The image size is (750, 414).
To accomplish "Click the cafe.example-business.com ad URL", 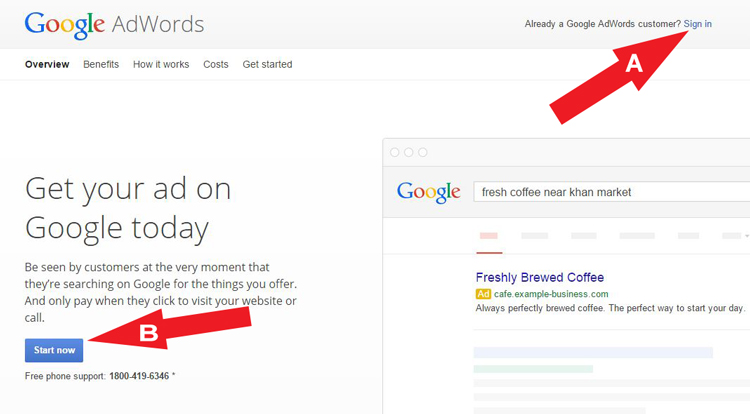I will coord(551,294).
